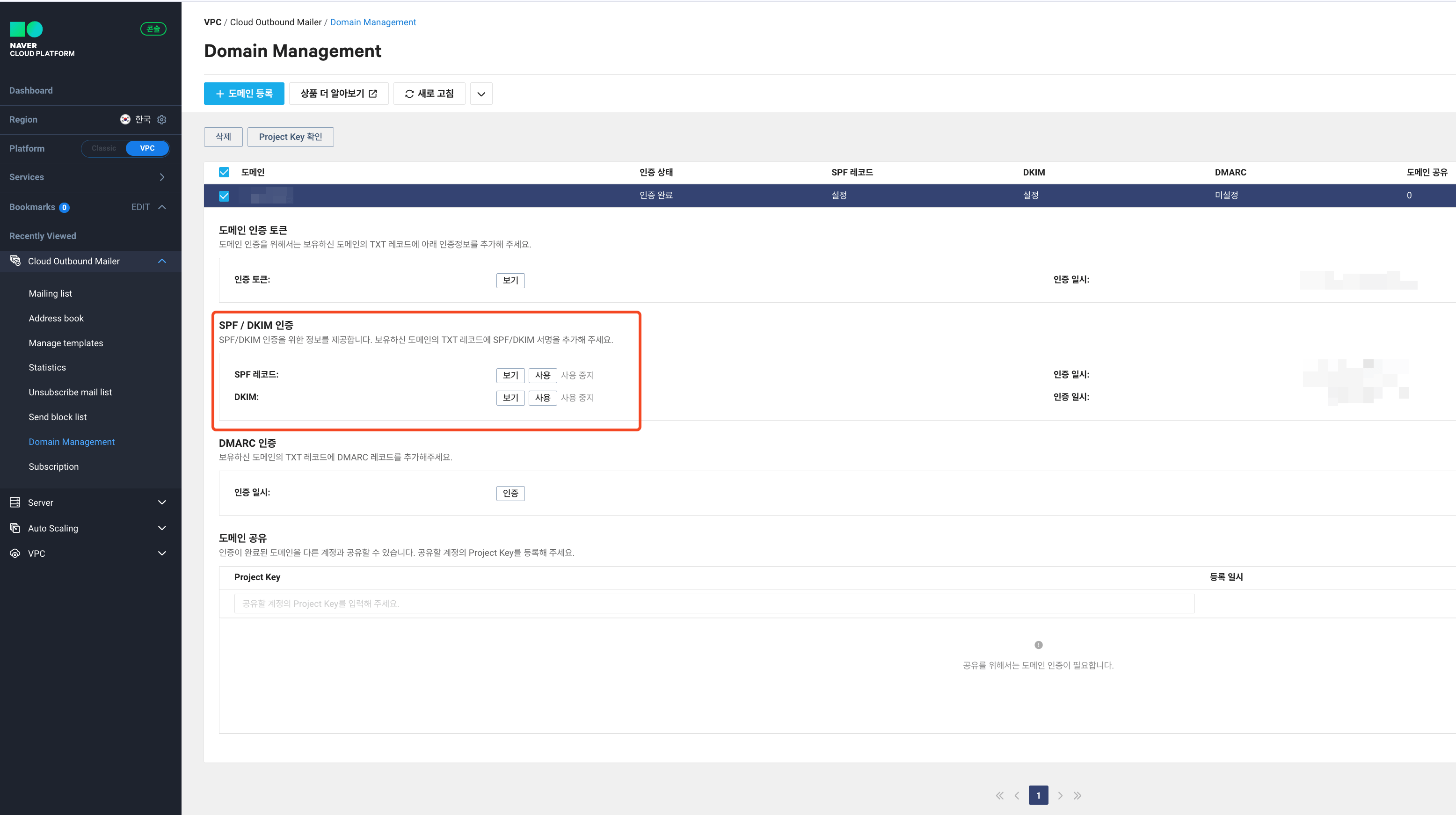
Task: Go to the first pagination page
Action: (x=999, y=795)
